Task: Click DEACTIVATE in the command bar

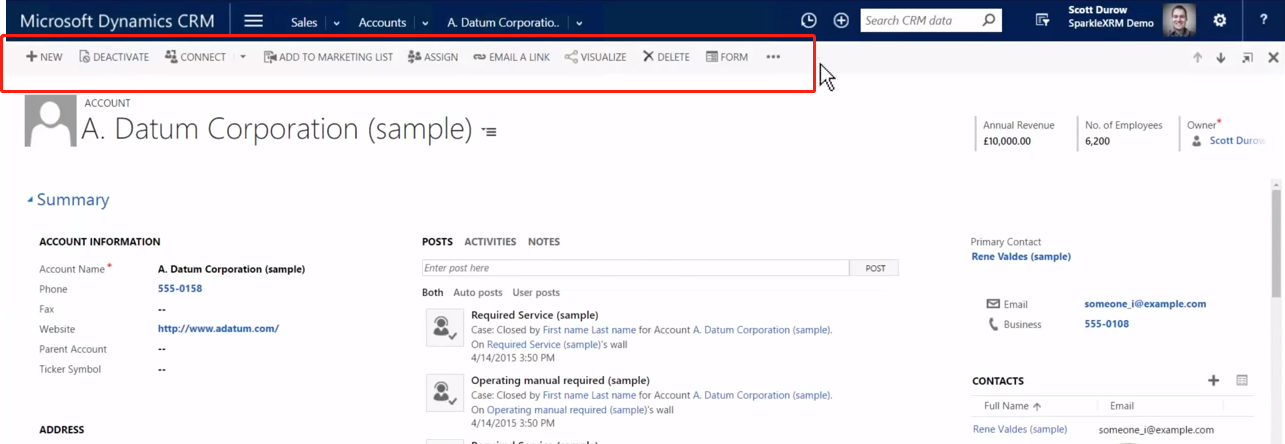Action: [x=114, y=57]
